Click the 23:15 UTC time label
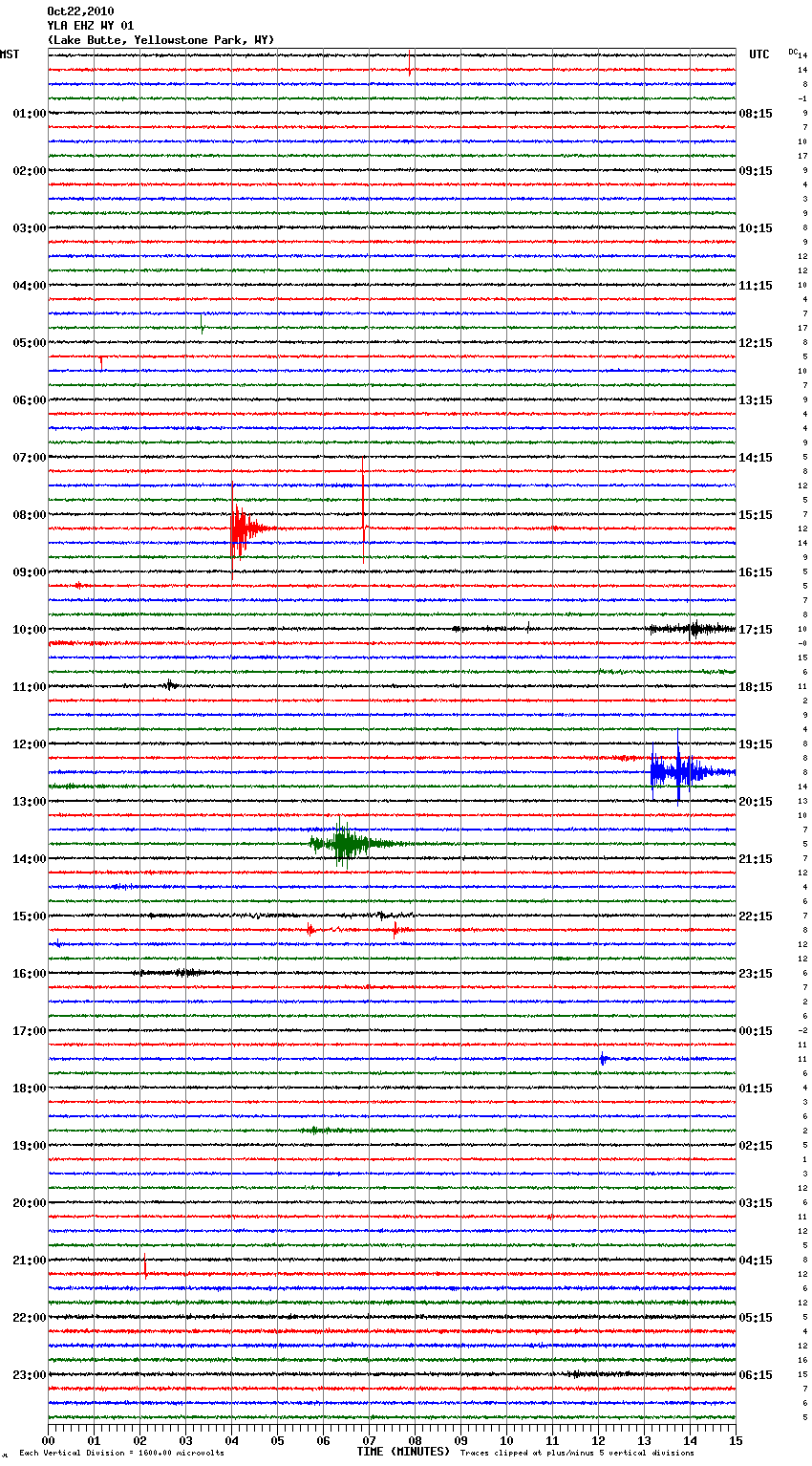 pos(756,974)
